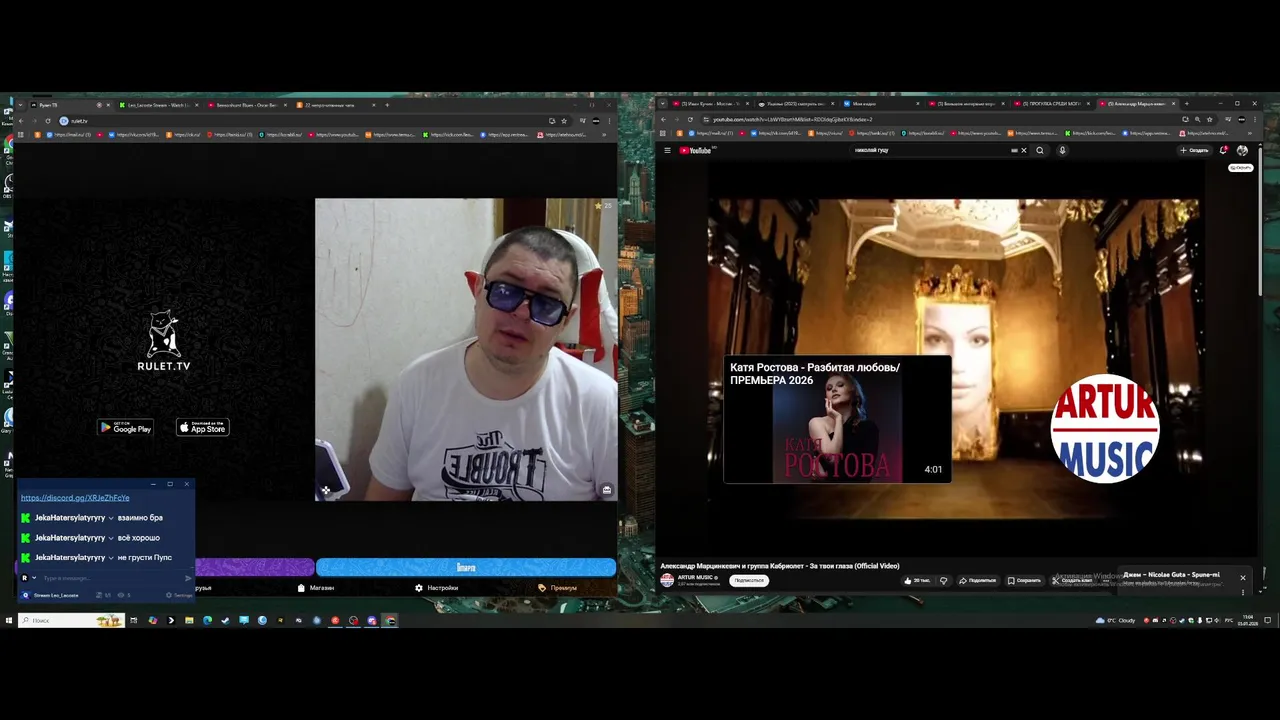Open taskbar clock and date

(1249, 620)
